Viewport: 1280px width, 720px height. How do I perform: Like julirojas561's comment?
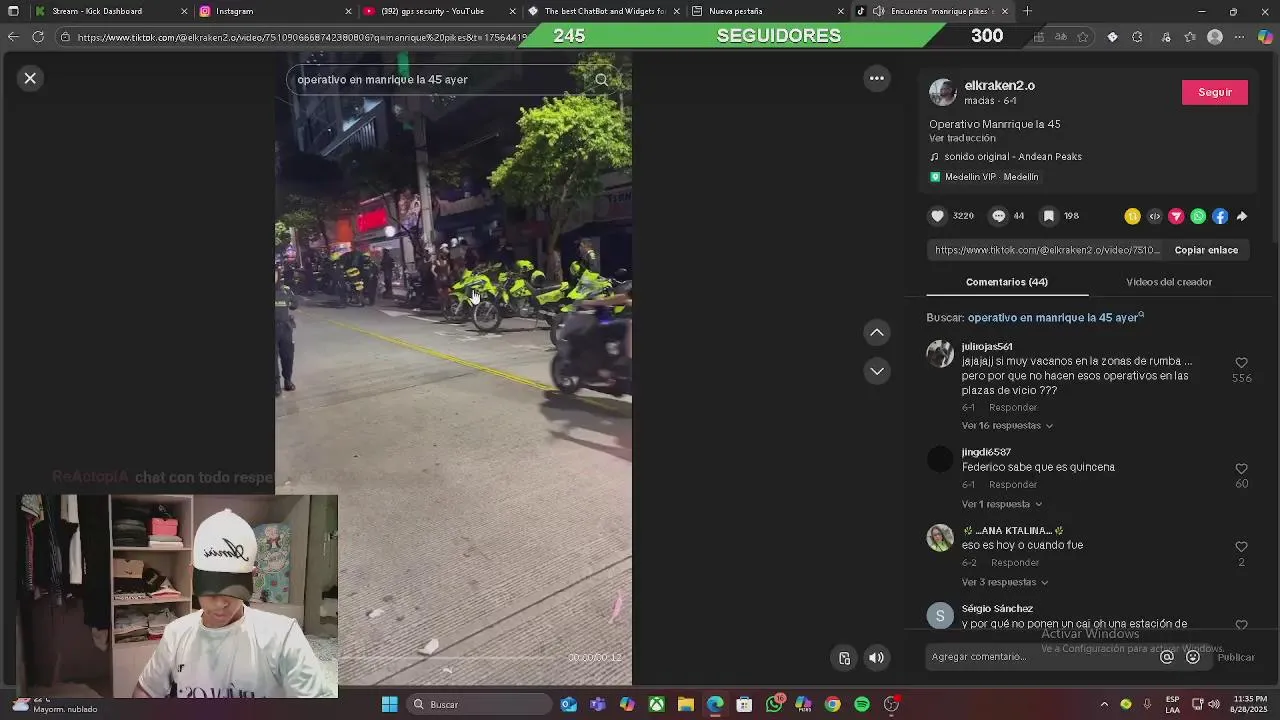click(x=1241, y=363)
